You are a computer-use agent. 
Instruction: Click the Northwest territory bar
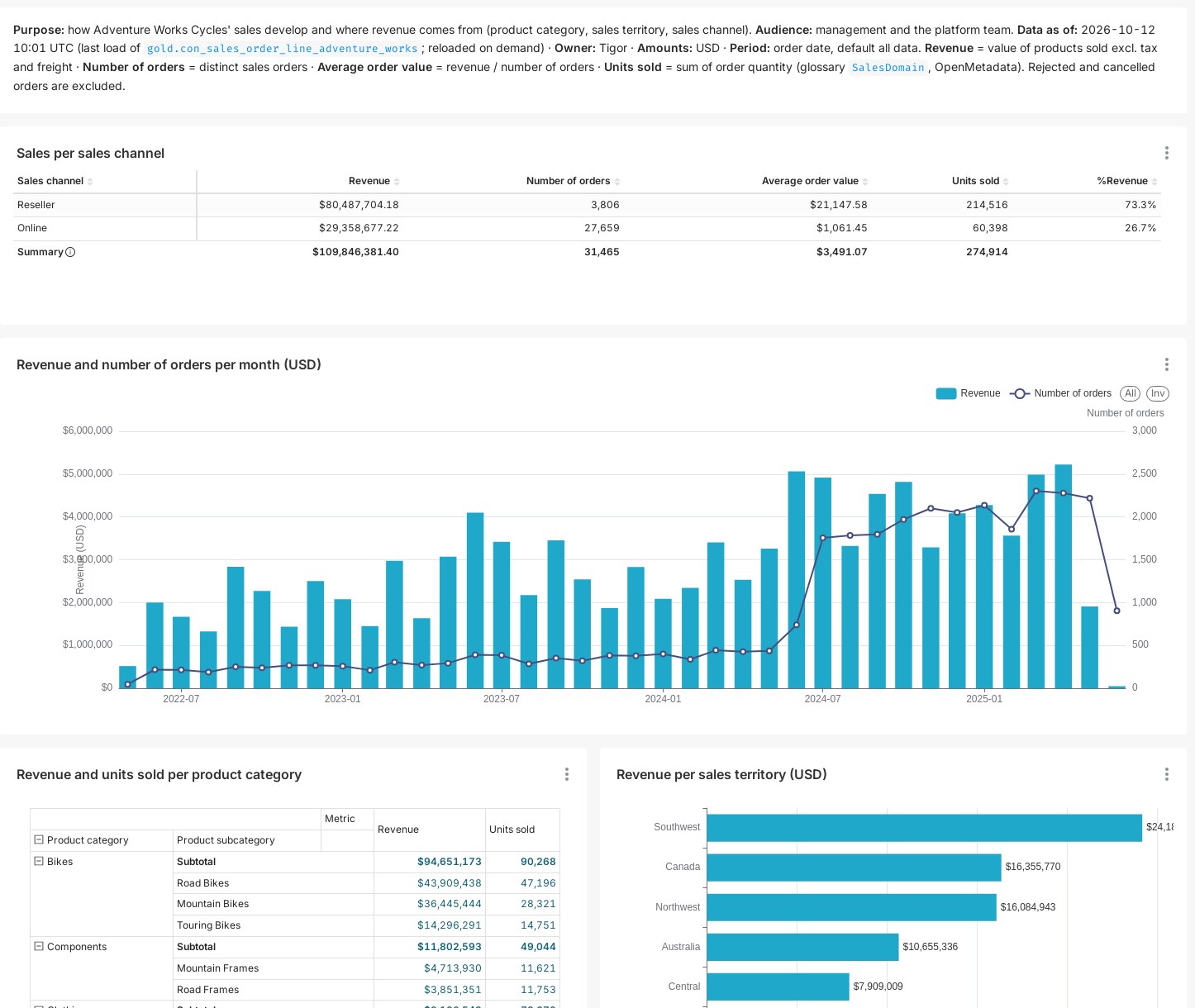pos(851,907)
